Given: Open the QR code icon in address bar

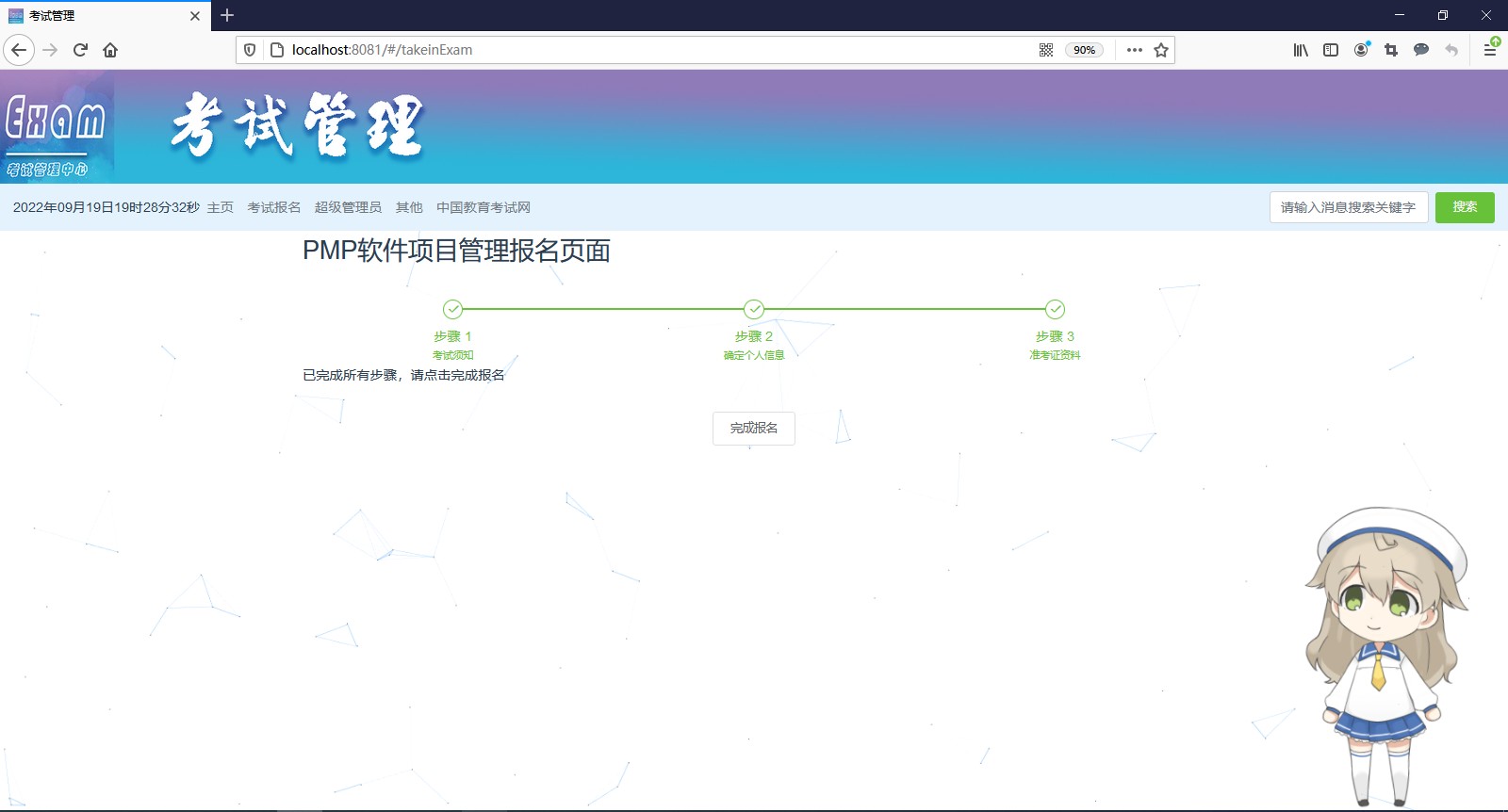Looking at the screenshot, I should 1046,50.
